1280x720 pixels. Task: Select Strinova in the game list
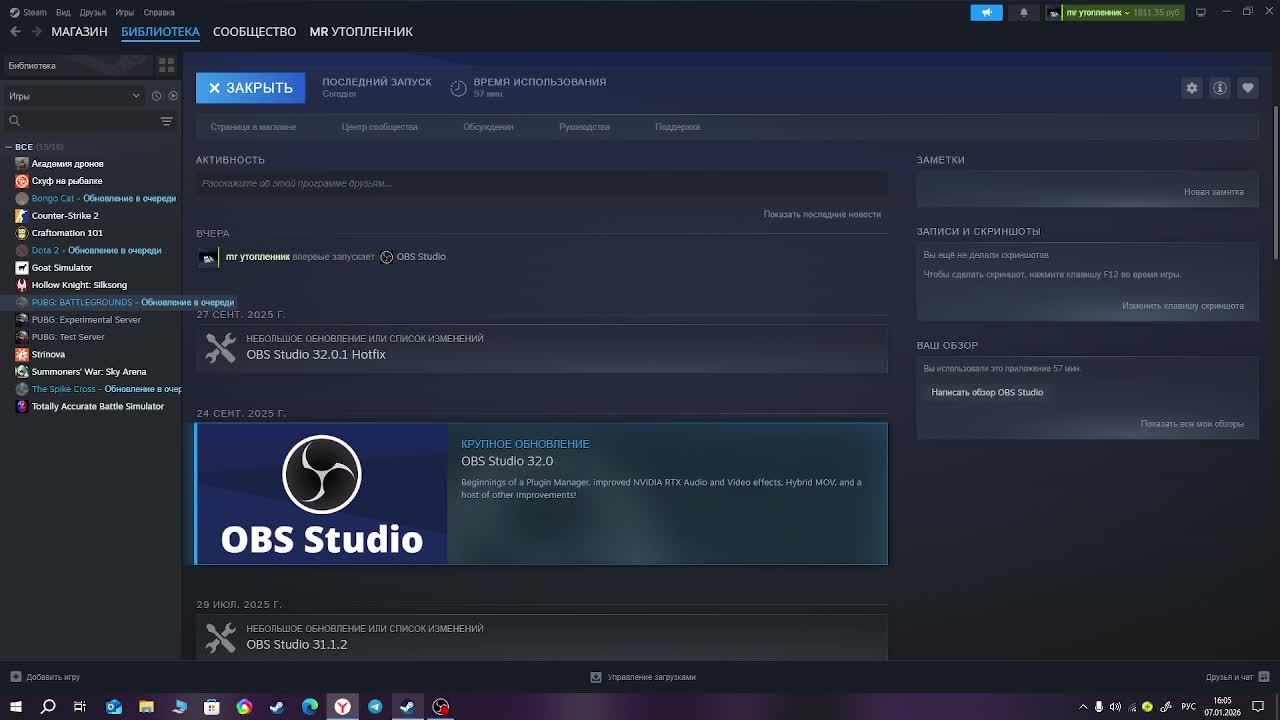(48, 355)
